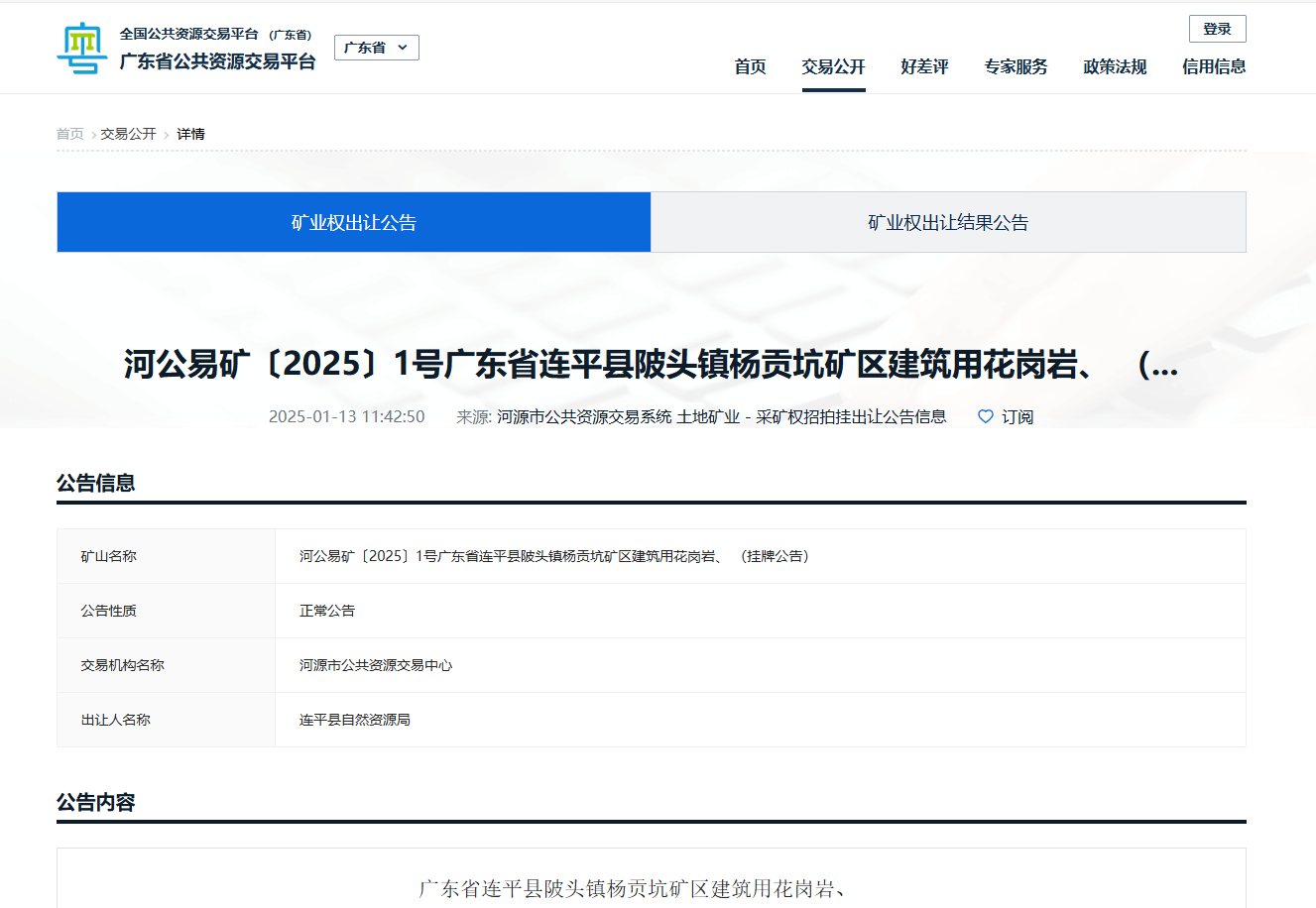
Task: Open 好差评 navigation menu item
Action: coord(924,66)
